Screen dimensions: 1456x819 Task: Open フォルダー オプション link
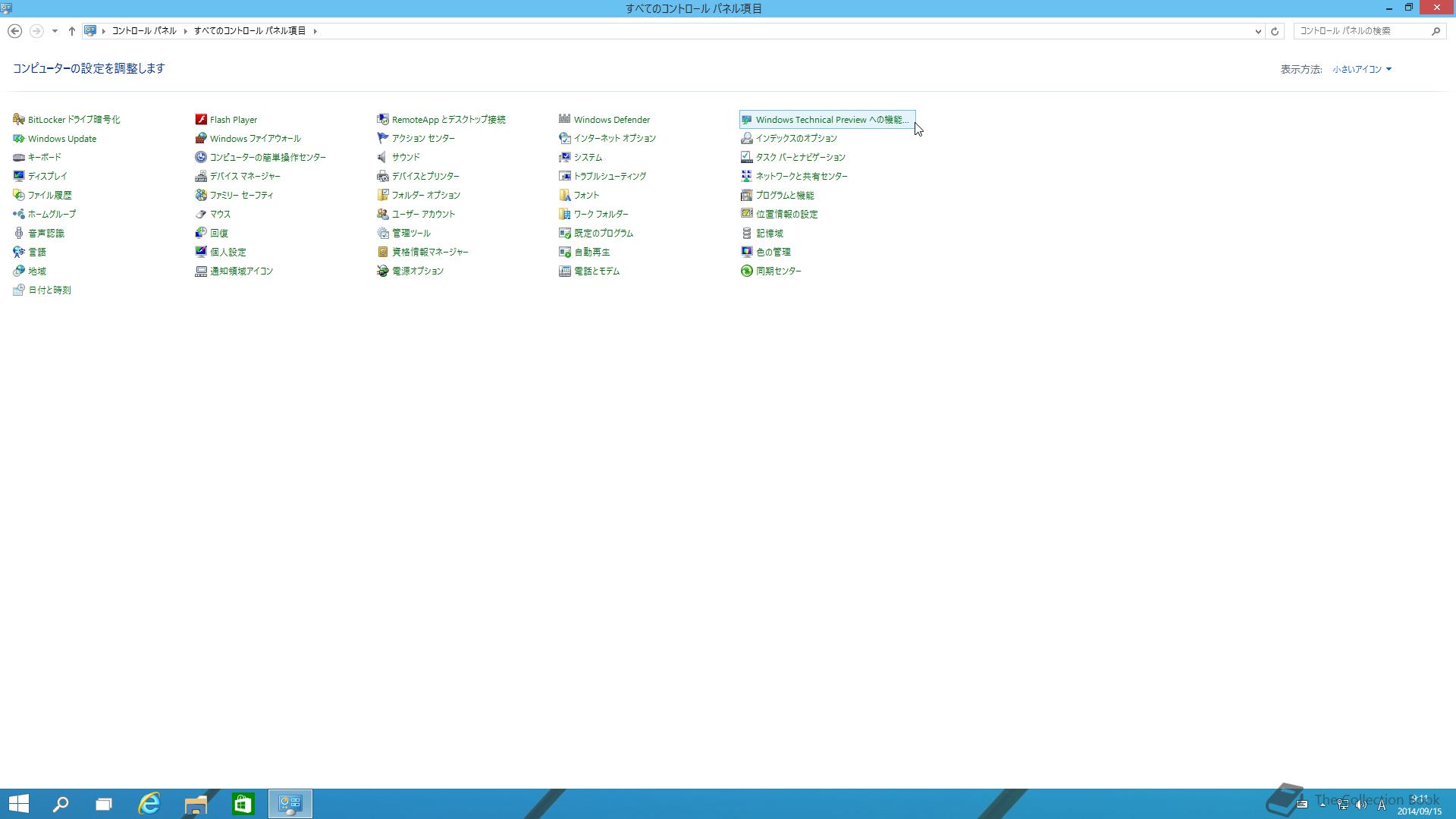click(425, 195)
